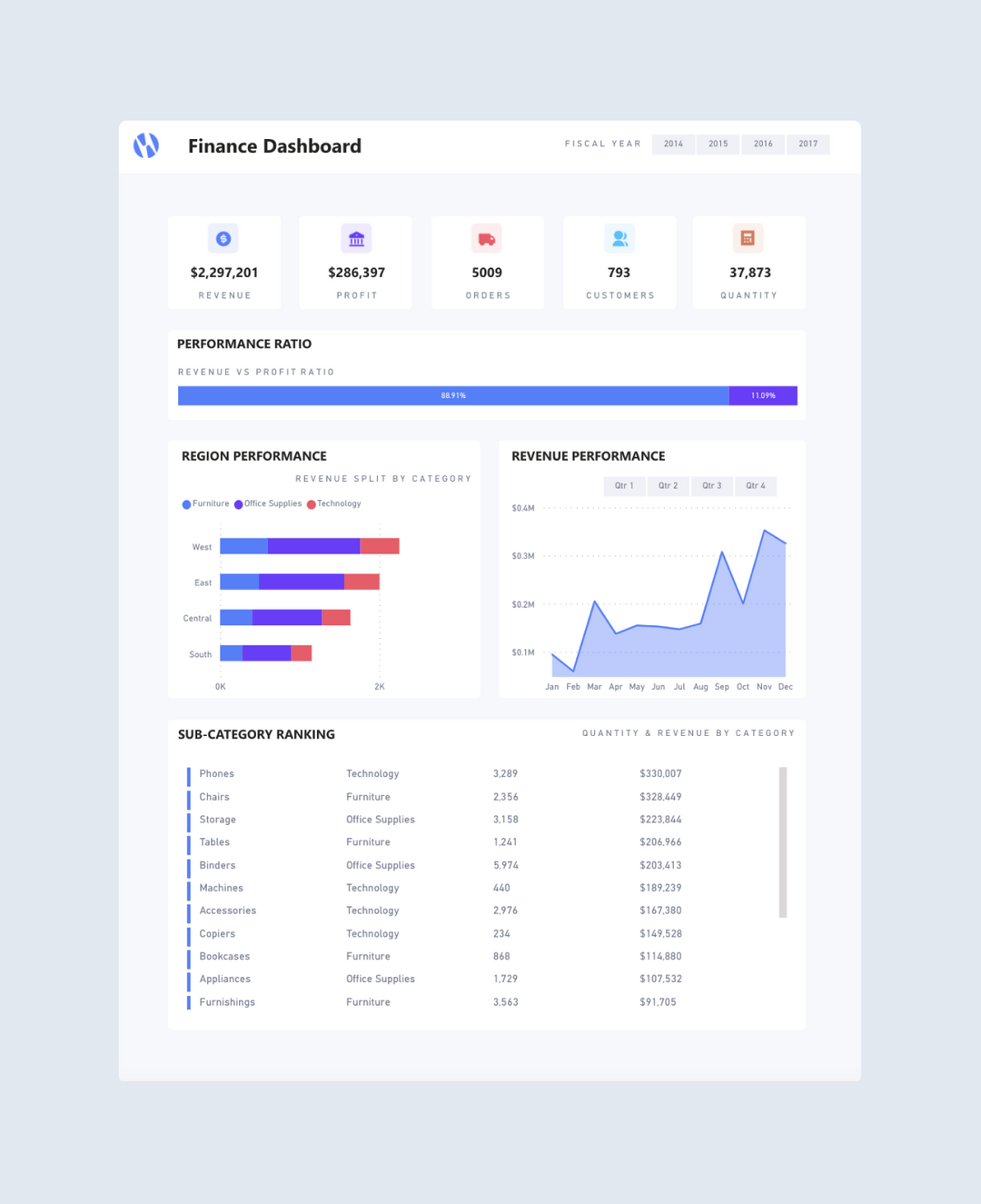Screen dimensions: 981x1204
Task: Click the Finance Dashboard logo
Action: click(x=145, y=145)
